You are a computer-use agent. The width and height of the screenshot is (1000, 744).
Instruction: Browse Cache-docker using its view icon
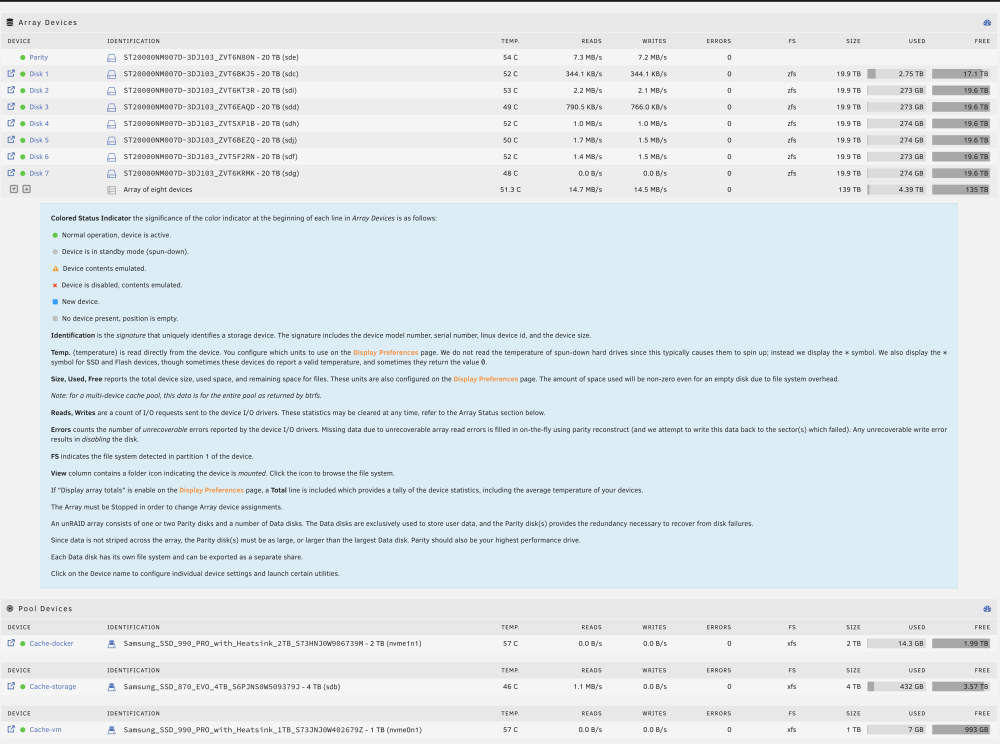(11, 643)
